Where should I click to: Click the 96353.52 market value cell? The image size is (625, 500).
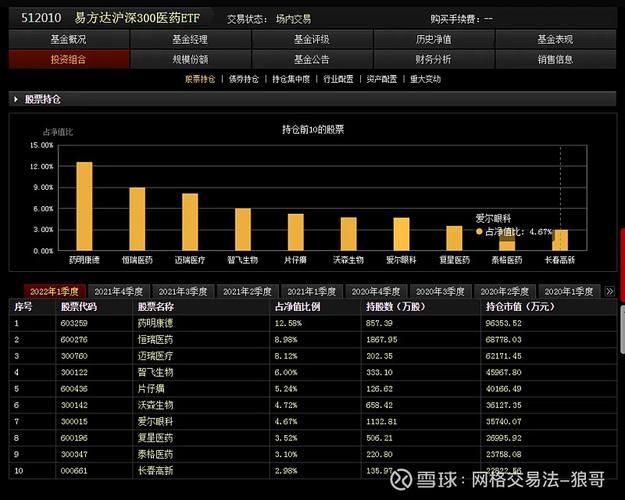503,323
